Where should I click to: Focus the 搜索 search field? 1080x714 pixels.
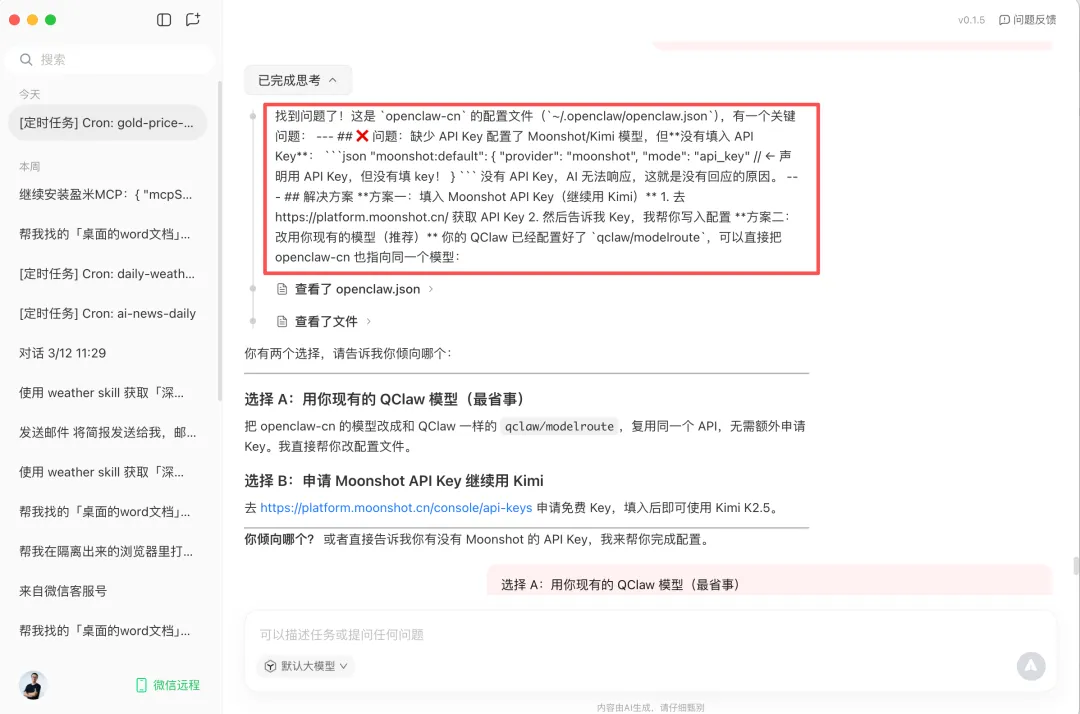click(110, 59)
